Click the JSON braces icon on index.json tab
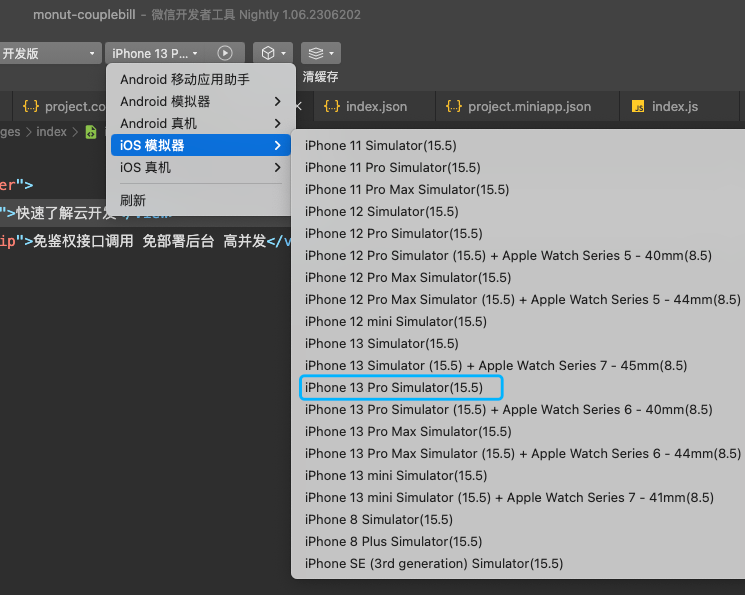 click(332, 106)
